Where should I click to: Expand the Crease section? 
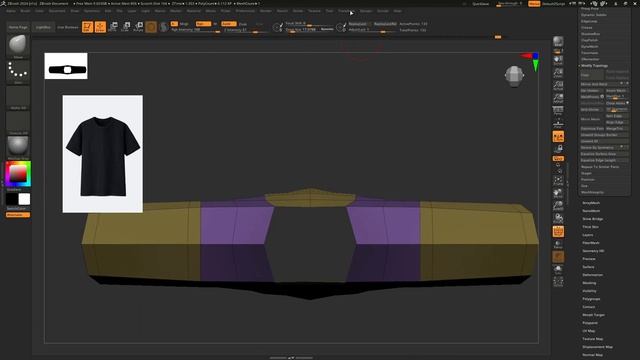click(x=587, y=27)
